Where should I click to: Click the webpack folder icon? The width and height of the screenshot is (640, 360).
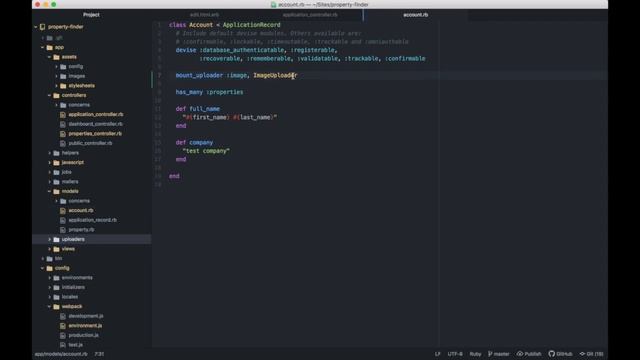click(56, 307)
